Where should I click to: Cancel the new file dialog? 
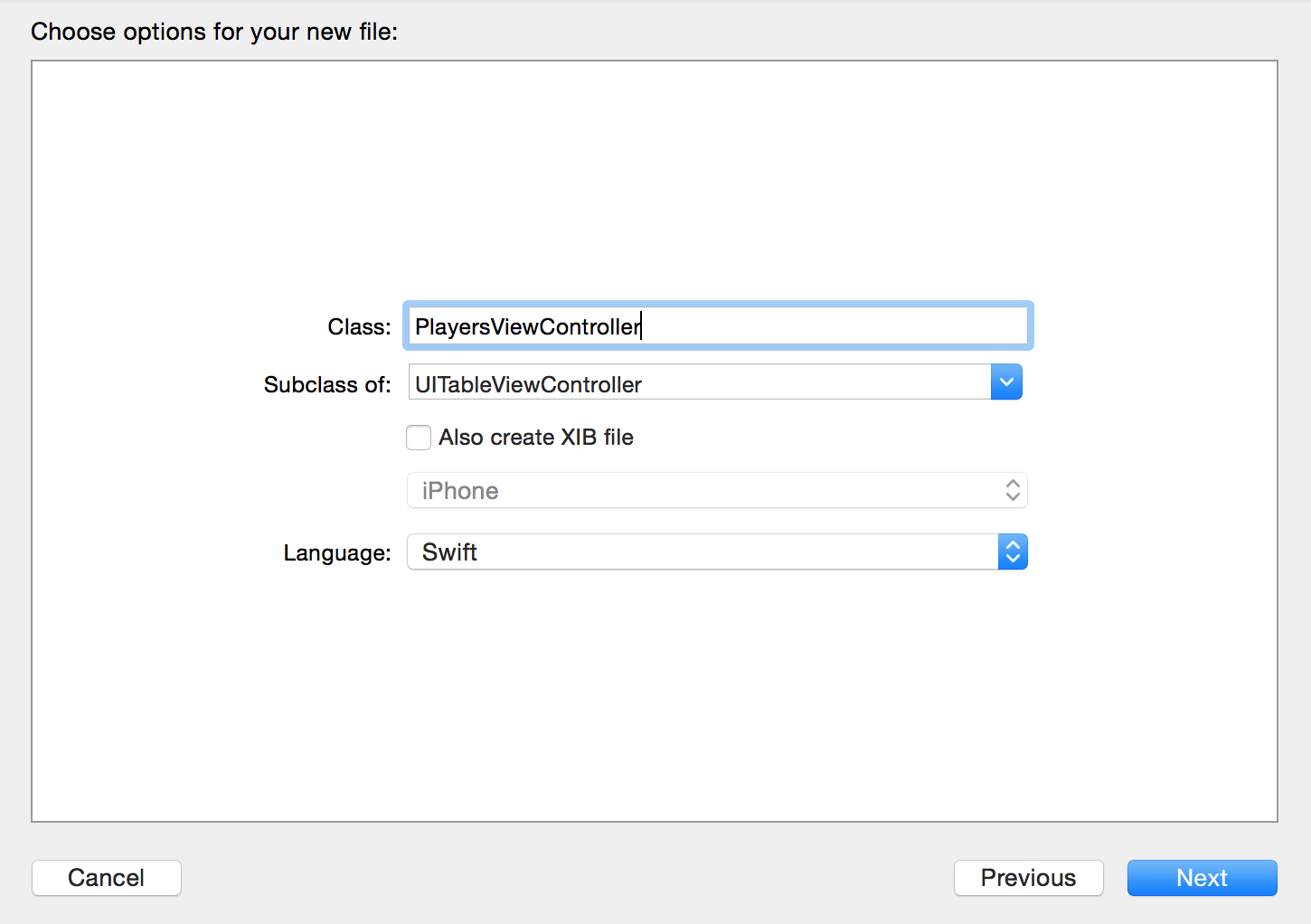(x=107, y=878)
